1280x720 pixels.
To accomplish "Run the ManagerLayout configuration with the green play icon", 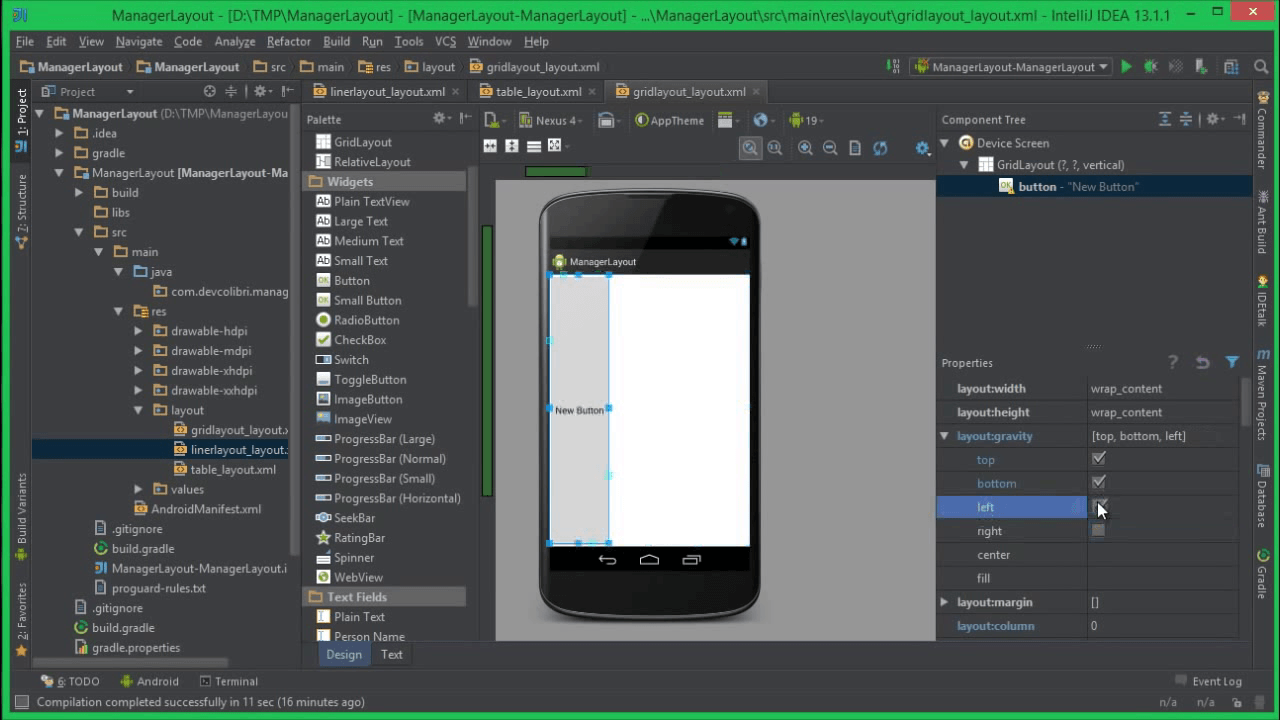I will point(1126,67).
